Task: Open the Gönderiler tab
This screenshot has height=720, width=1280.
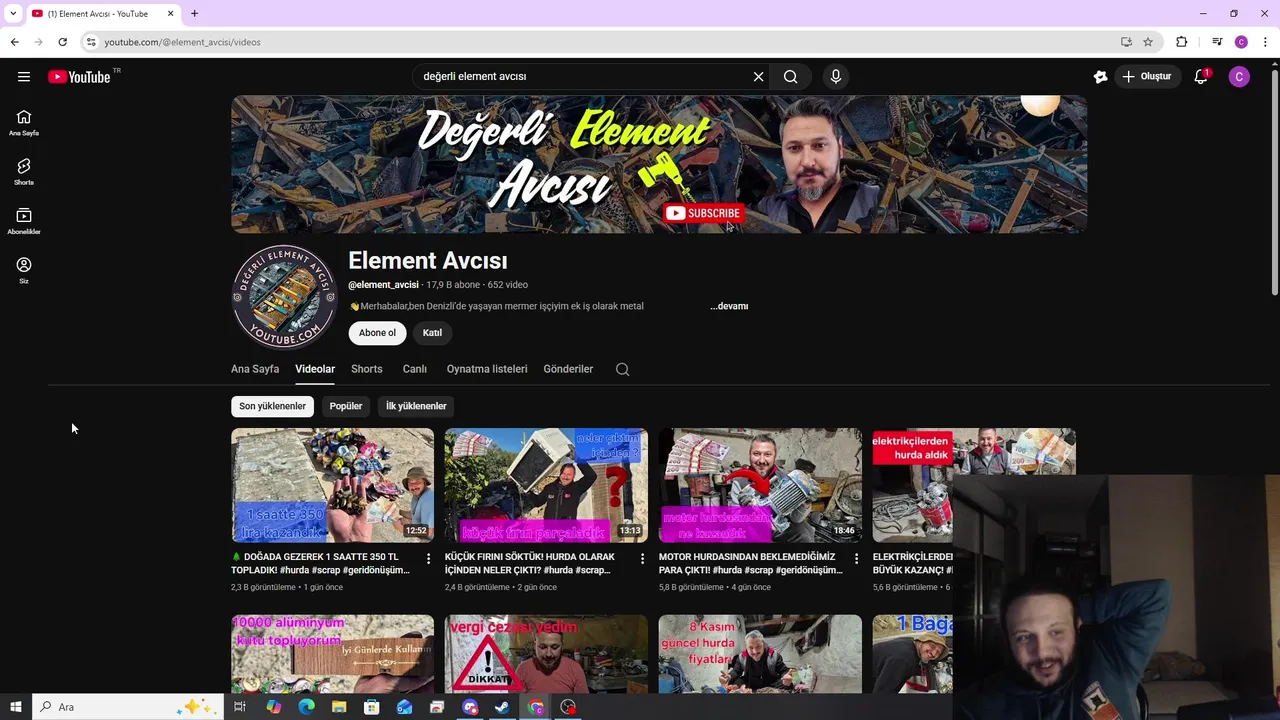Action: [x=568, y=369]
